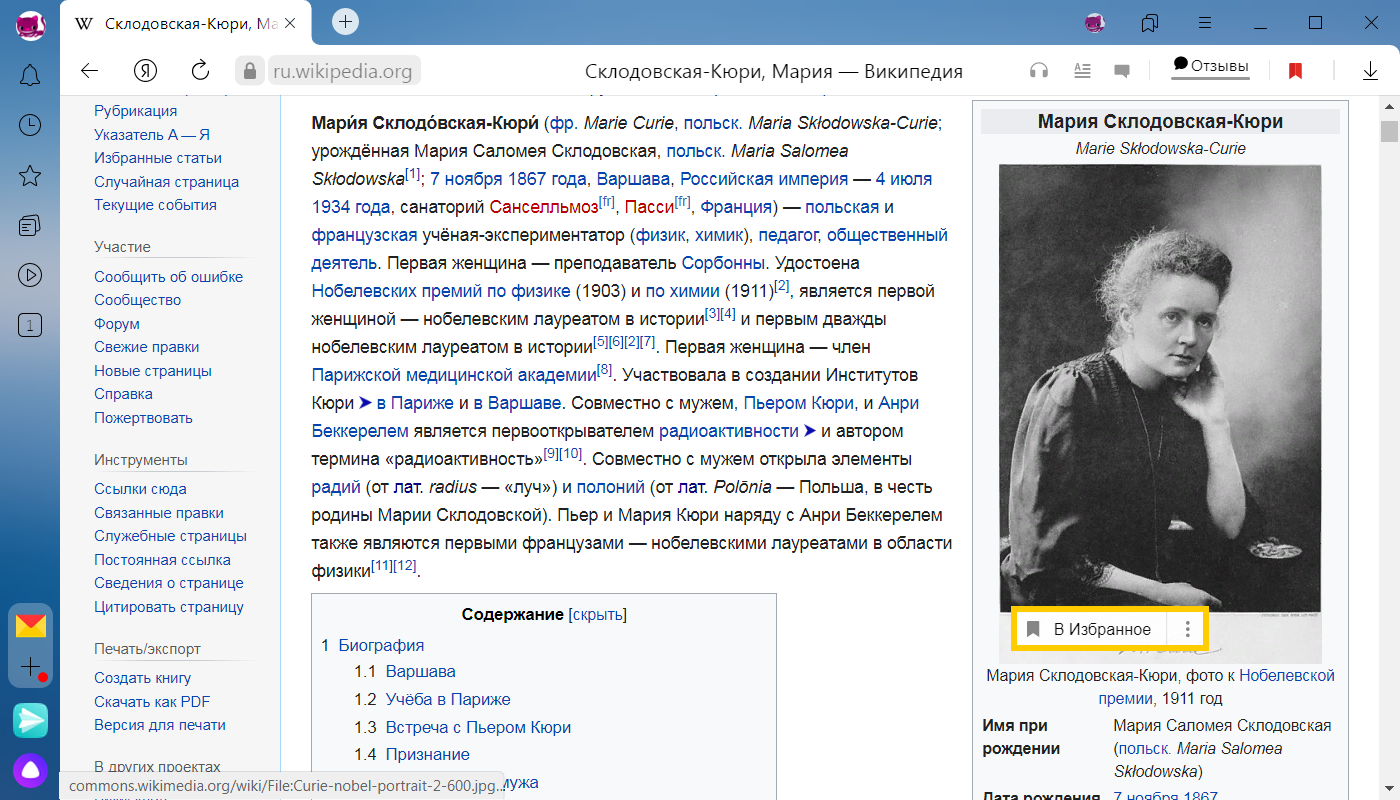This screenshot has width=1400, height=800.
Task: Open Yandex Mail icon in the sidebar
Action: coord(30,626)
